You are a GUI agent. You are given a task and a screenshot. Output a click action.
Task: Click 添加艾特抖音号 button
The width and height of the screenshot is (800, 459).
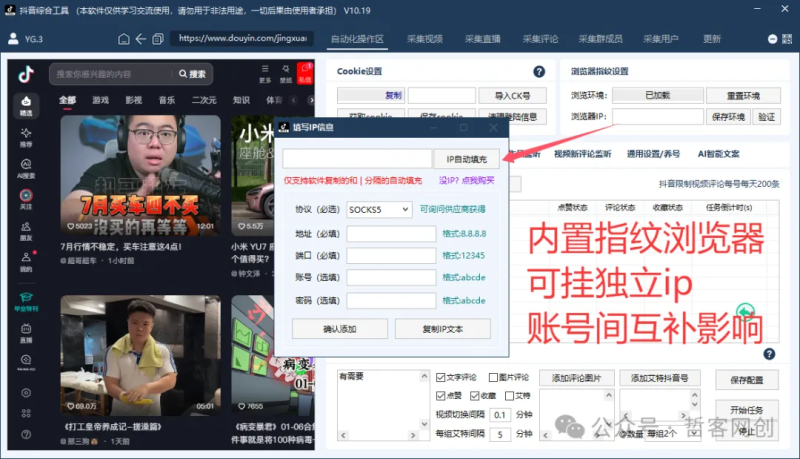660,378
